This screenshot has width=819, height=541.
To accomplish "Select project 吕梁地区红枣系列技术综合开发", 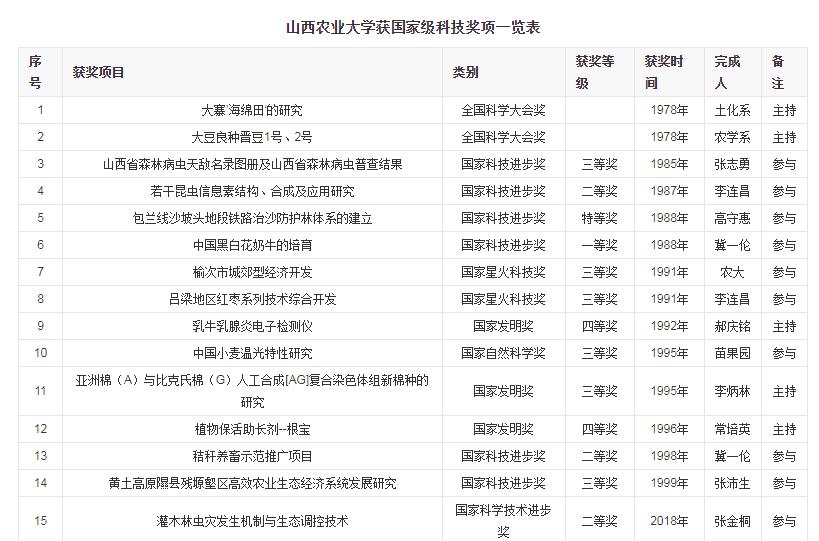I will (252, 300).
